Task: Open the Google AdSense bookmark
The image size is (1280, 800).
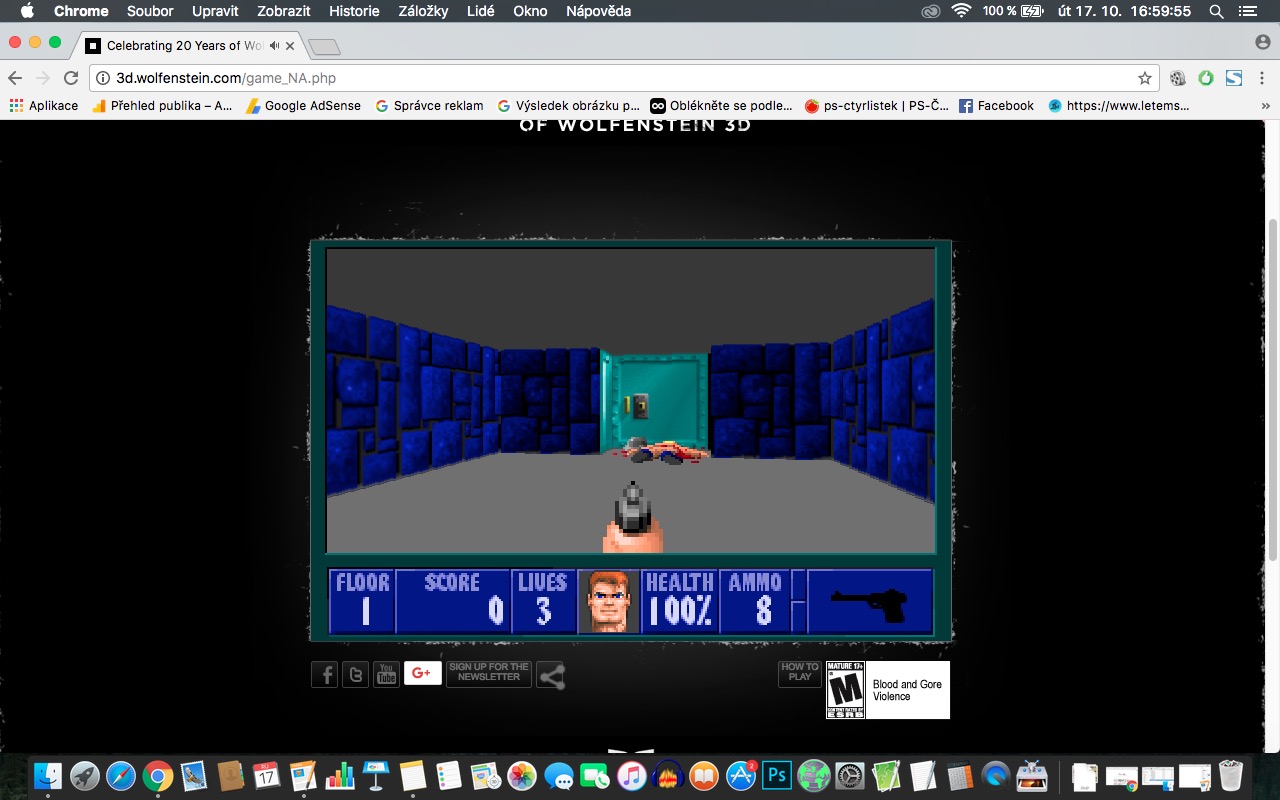Action: 304,105
